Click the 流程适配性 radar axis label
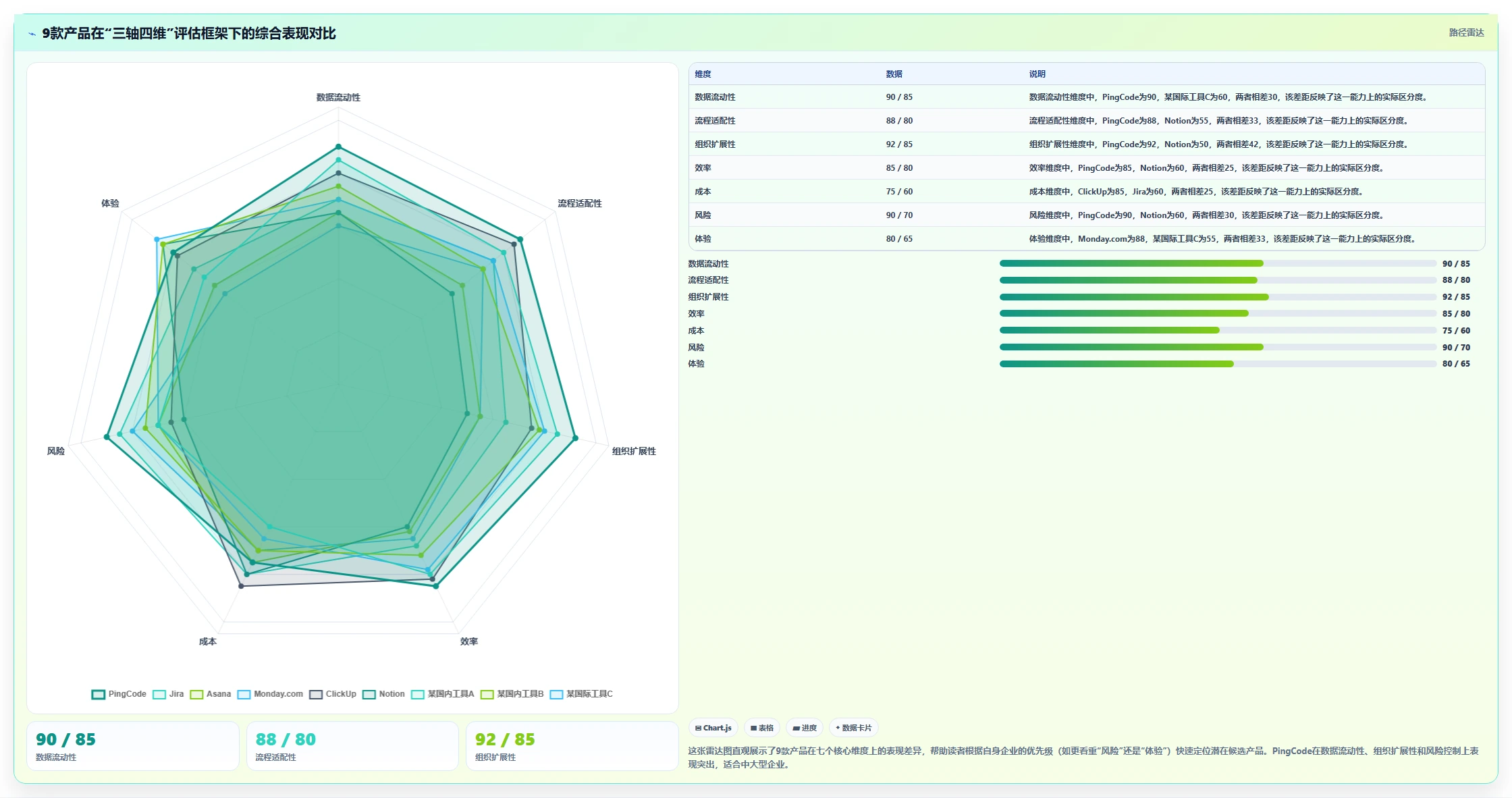Viewport: 1512px width, 798px height. pyautogui.click(x=580, y=203)
